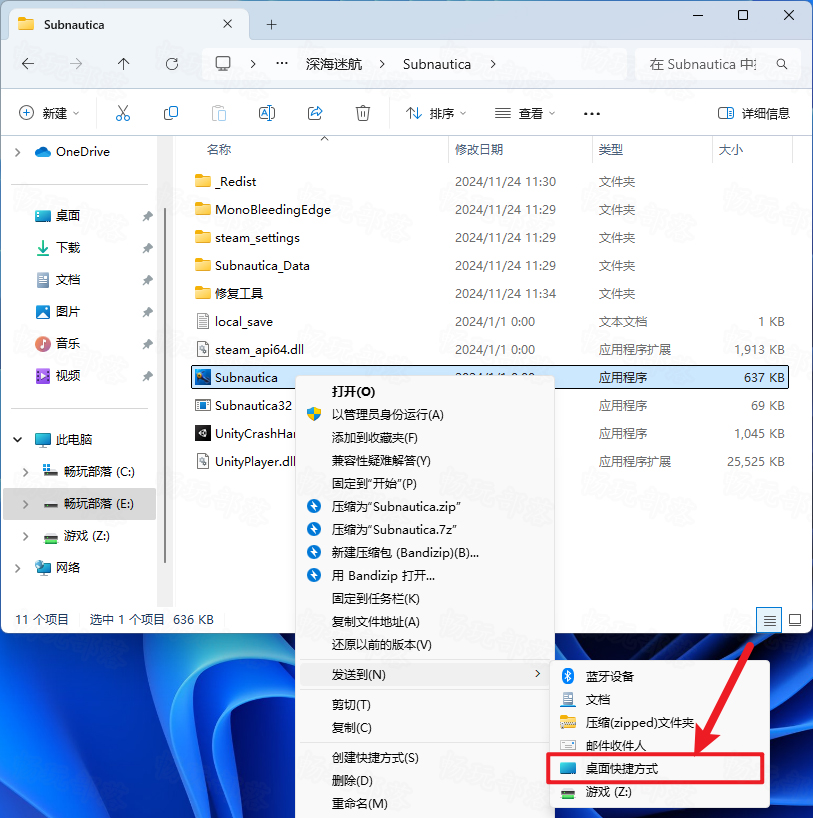Open 图片 in the navigation pane
This screenshot has width=813, height=818.
tap(68, 312)
